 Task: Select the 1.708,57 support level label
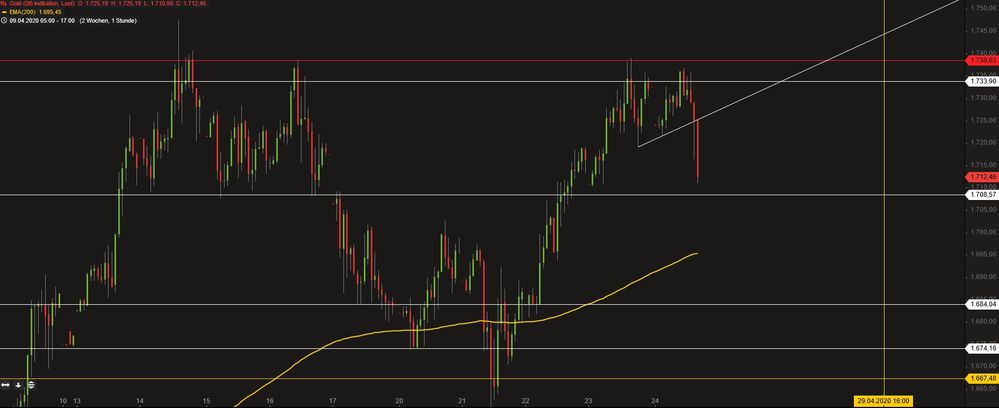click(x=980, y=194)
